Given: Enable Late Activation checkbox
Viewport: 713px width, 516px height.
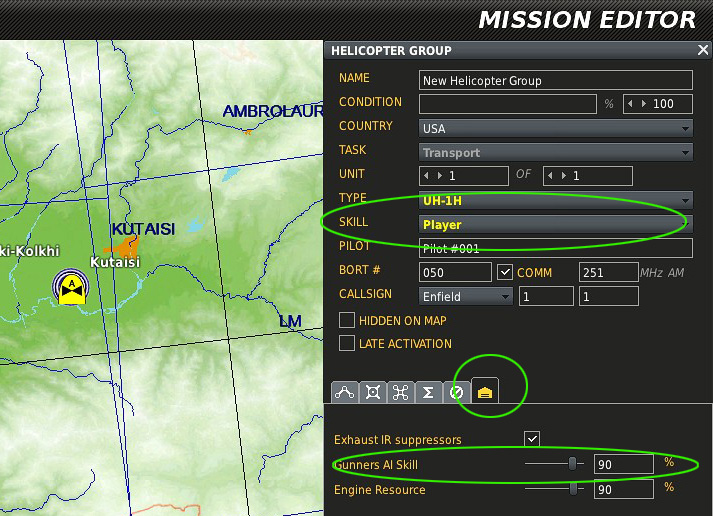Looking at the screenshot, I should click(347, 343).
